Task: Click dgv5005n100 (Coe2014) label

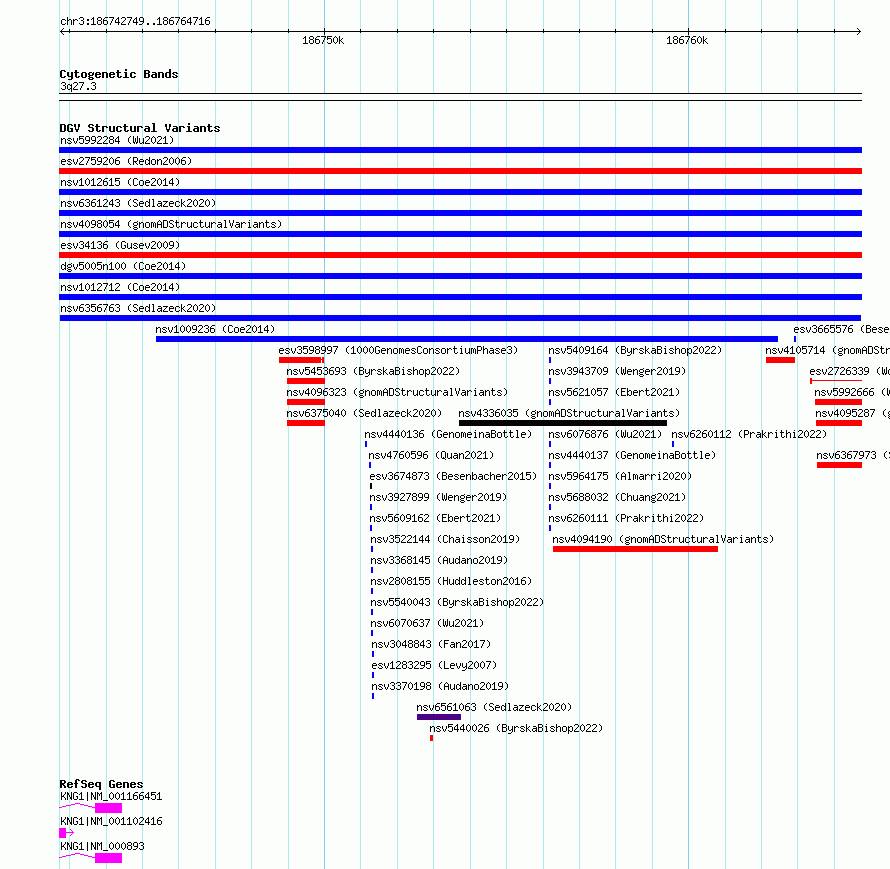Action: coord(123,266)
